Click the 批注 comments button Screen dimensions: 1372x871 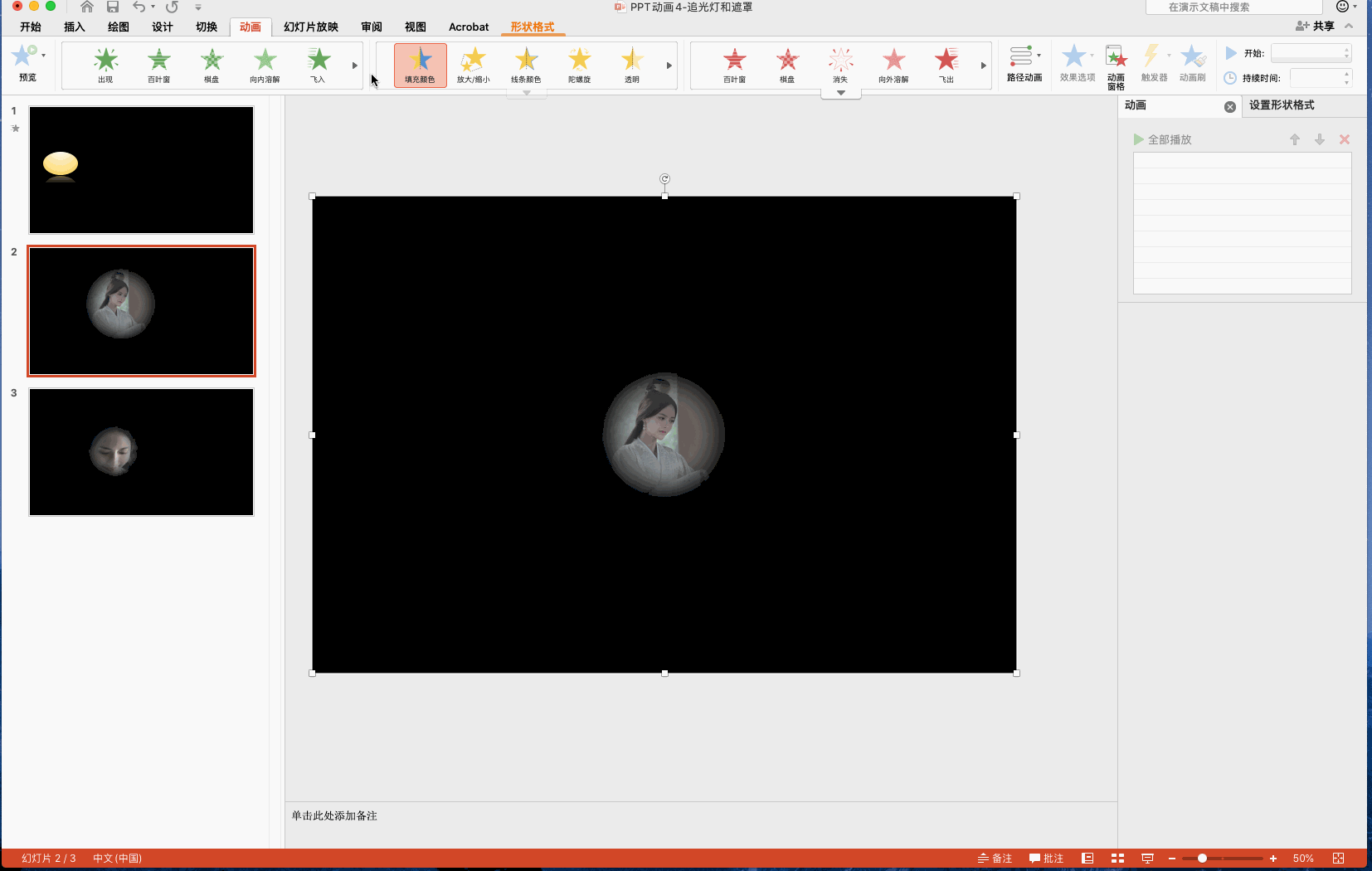pyautogui.click(x=1046, y=859)
